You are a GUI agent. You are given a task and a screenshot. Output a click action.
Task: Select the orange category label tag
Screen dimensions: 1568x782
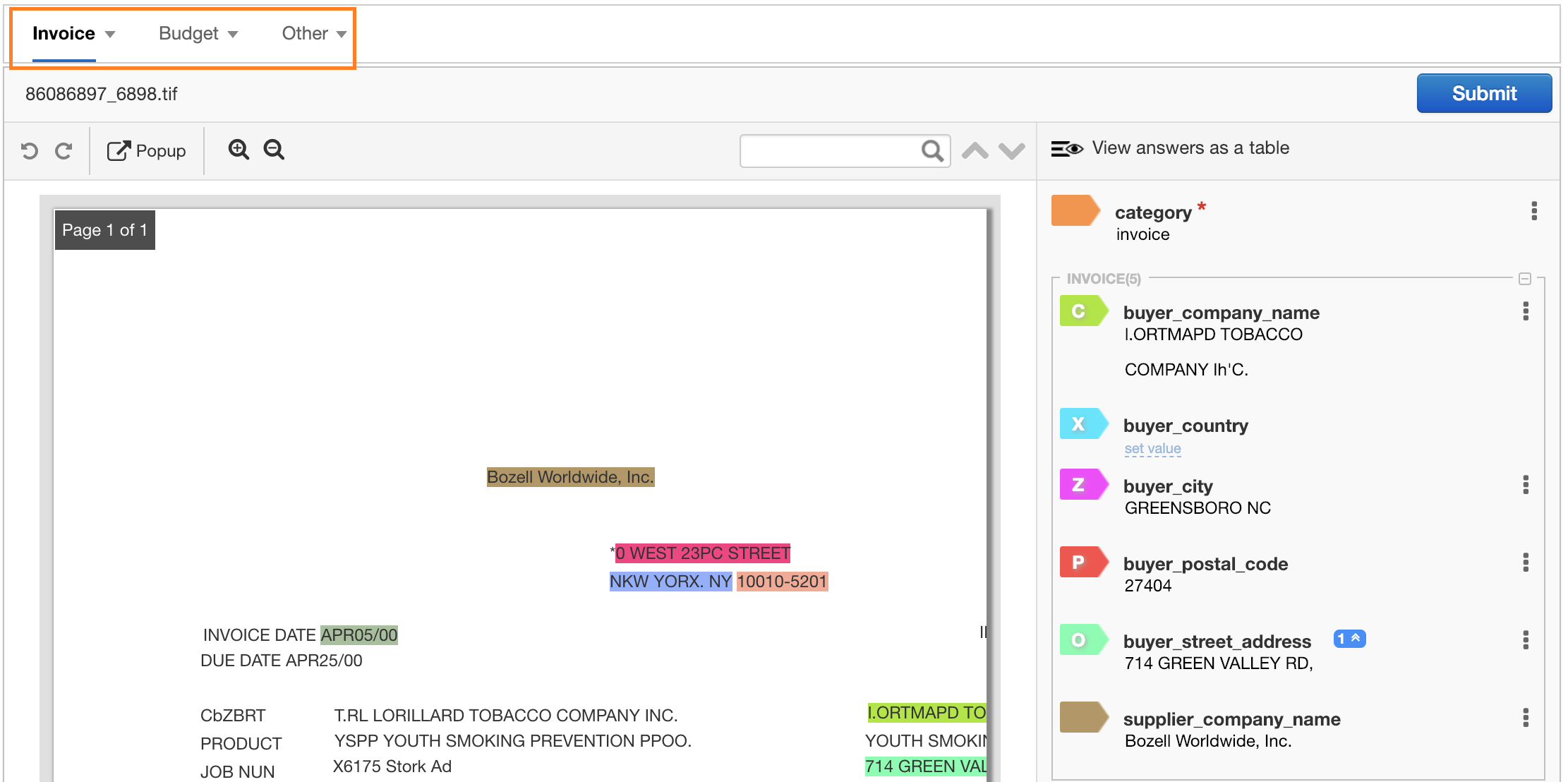coord(1075,210)
